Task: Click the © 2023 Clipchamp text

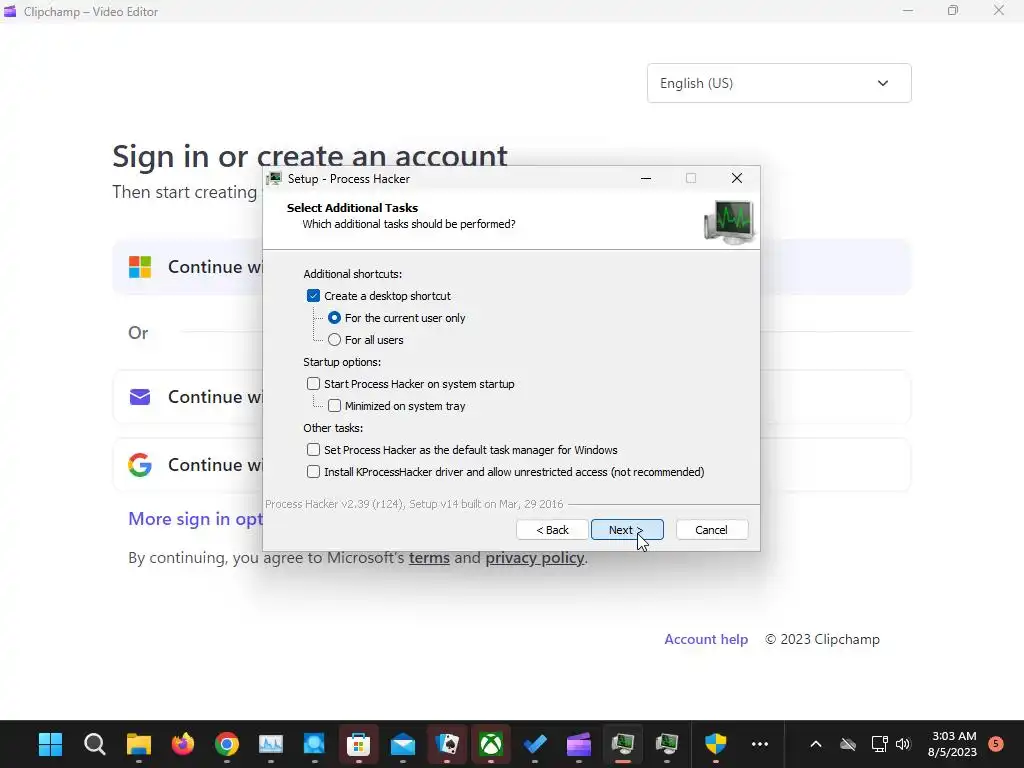Action: point(822,639)
